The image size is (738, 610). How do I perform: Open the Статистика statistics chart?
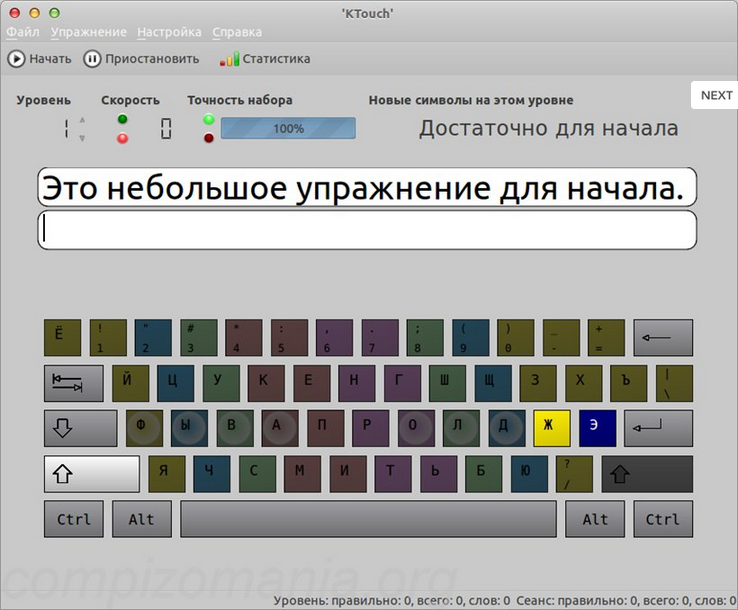[x=265, y=59]
